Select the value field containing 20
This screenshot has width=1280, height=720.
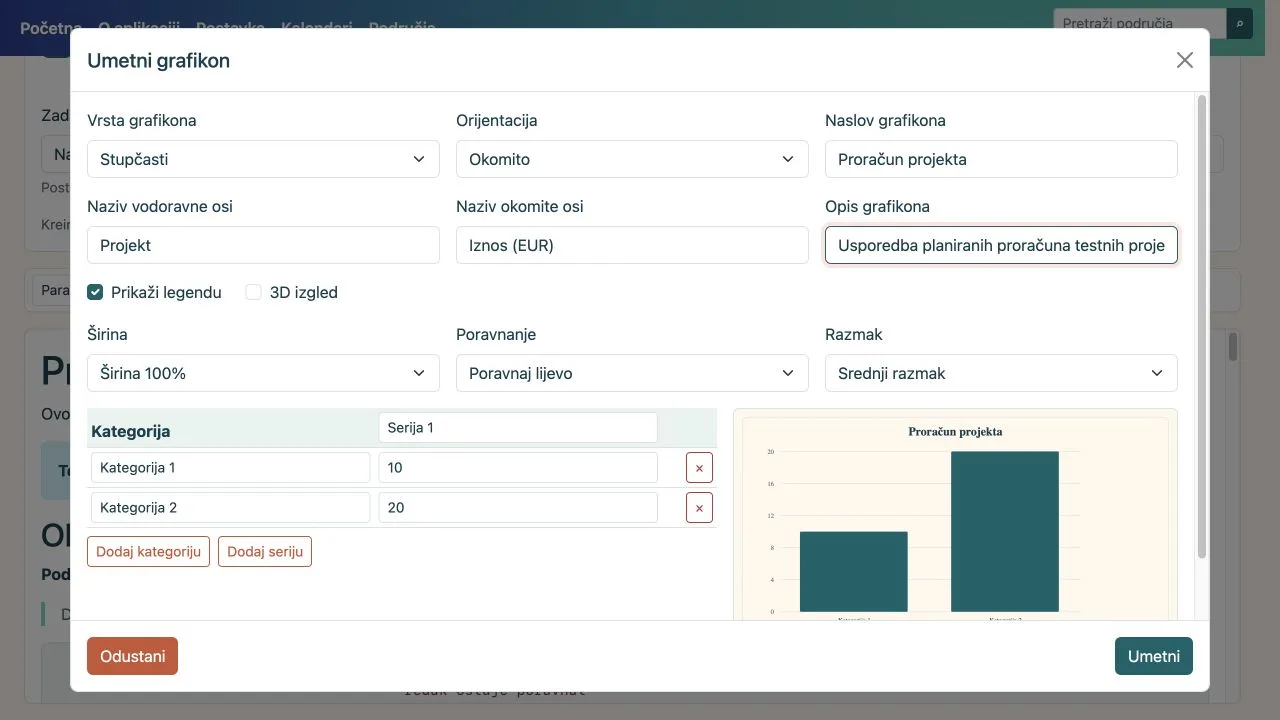pos(518,508)
